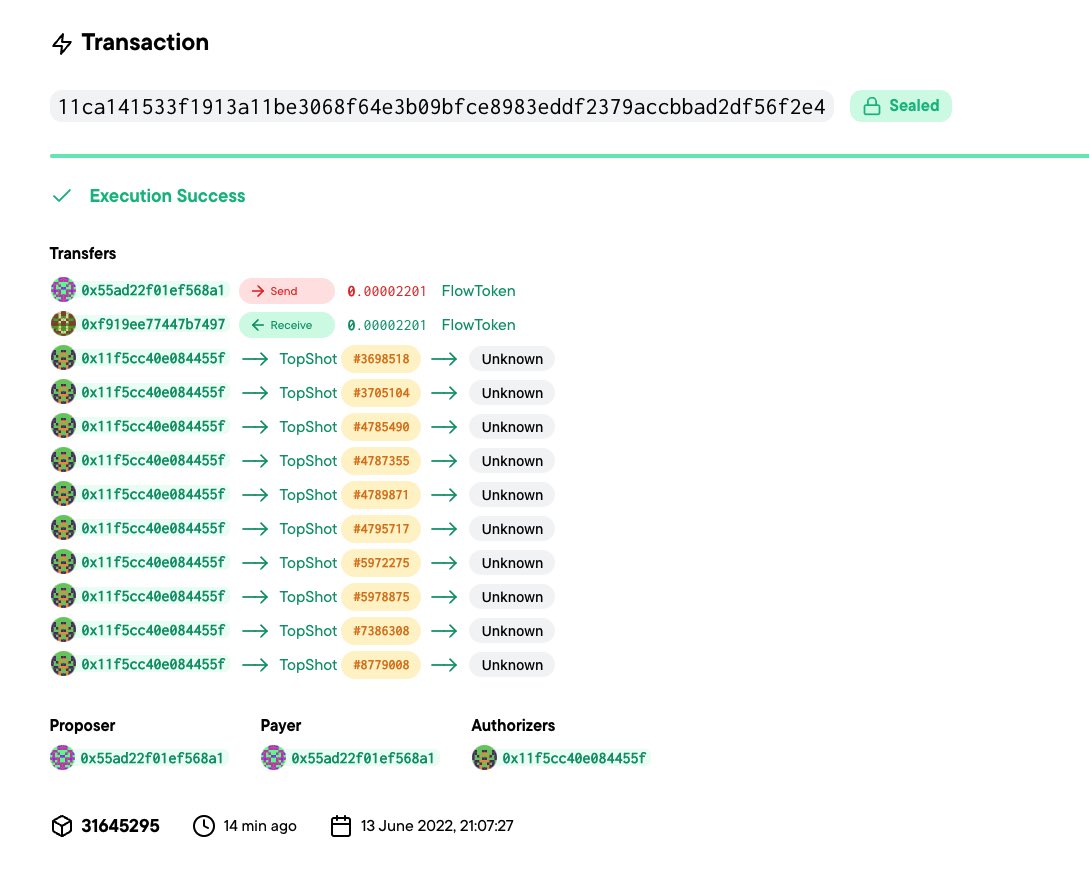Click the sent amount 0.00002201 in red
The width and height of the screenshot is (1089, 871).
[387, 291]
